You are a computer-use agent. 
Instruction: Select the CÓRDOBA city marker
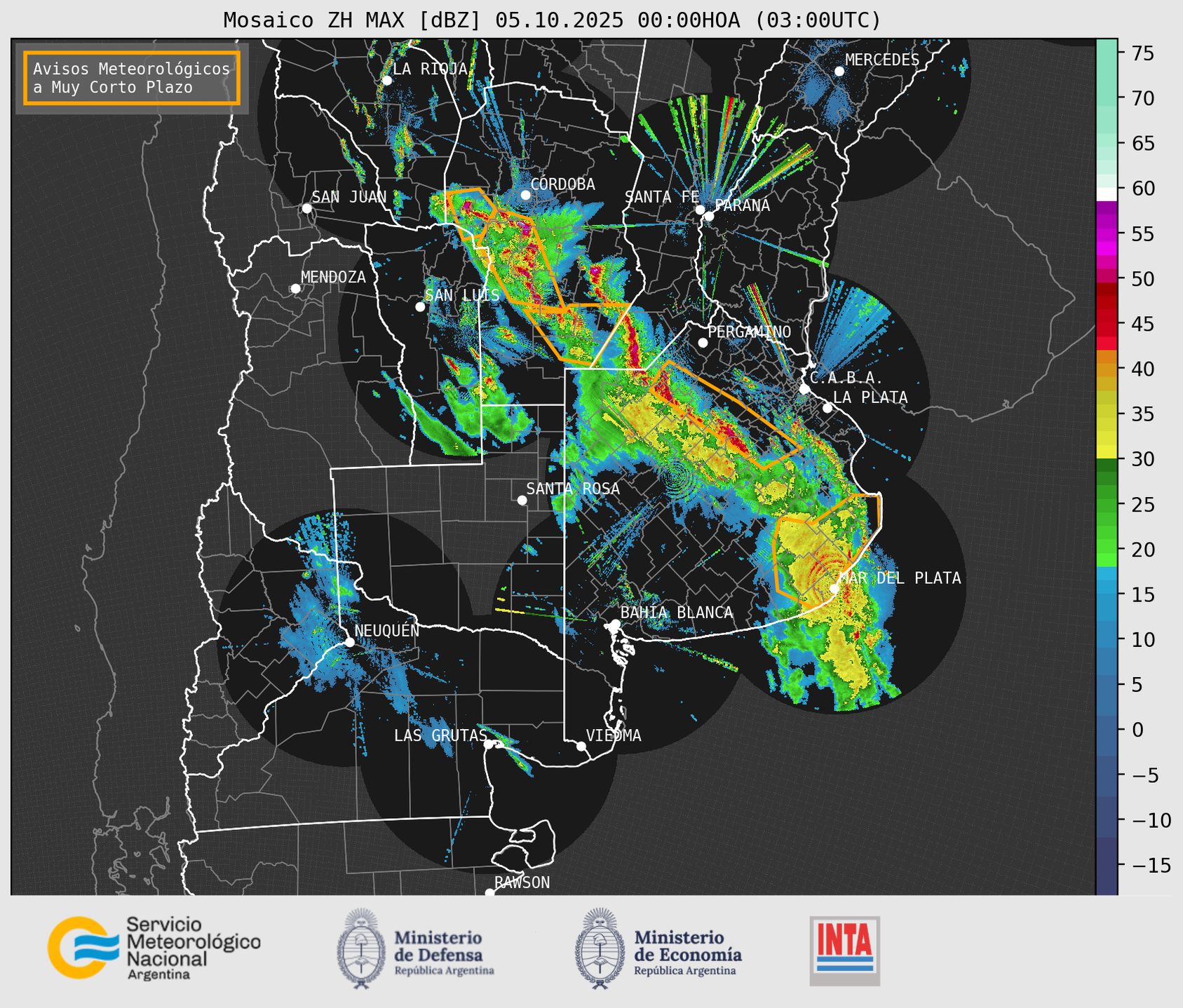[525, 195]
